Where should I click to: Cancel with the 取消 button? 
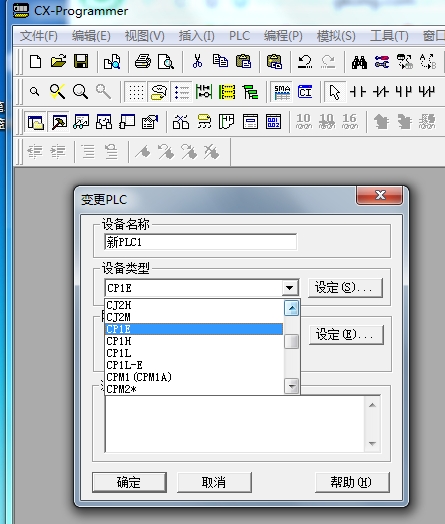pos(214,482)
